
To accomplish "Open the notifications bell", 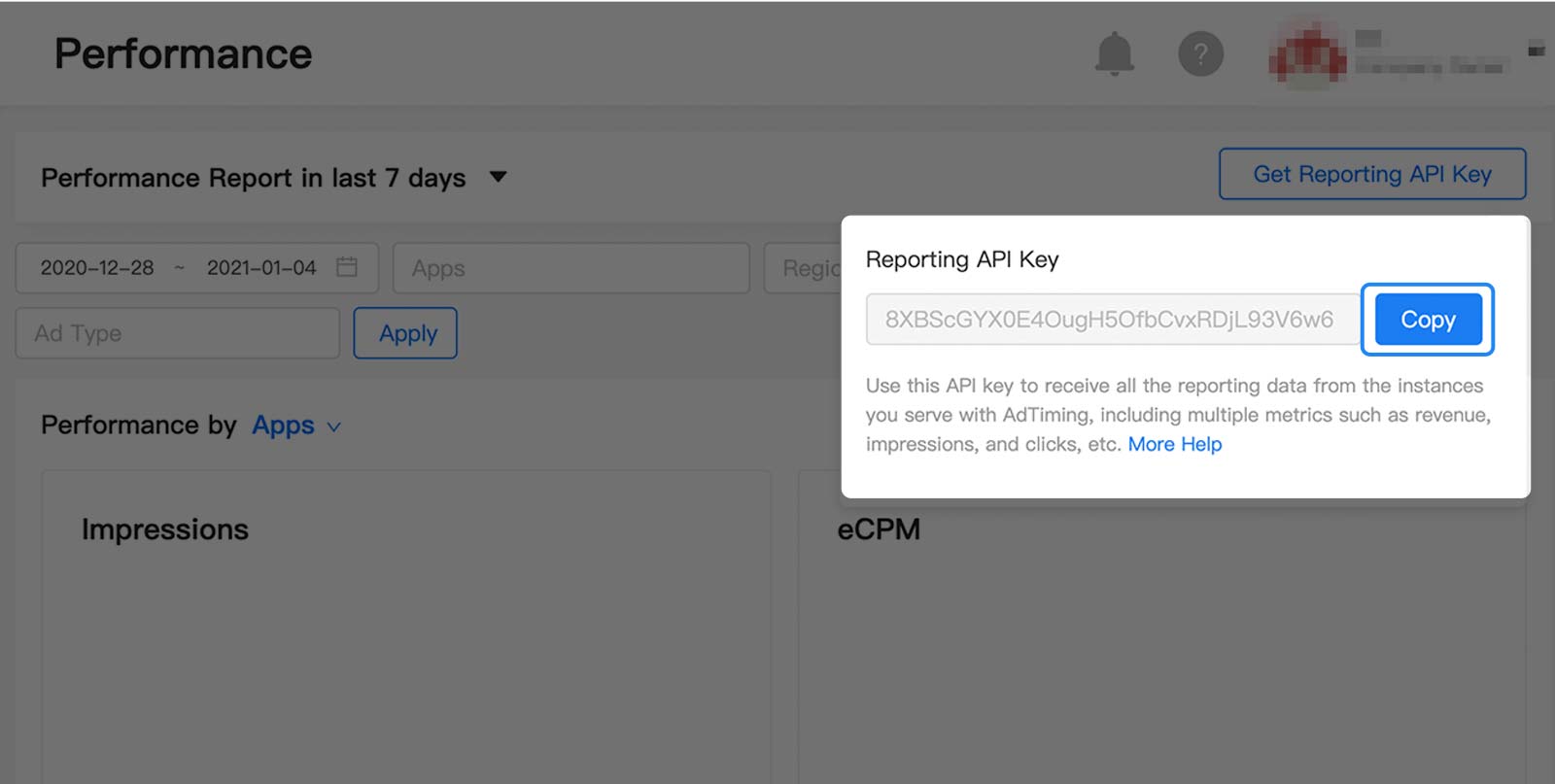I will coord(1115,54).
